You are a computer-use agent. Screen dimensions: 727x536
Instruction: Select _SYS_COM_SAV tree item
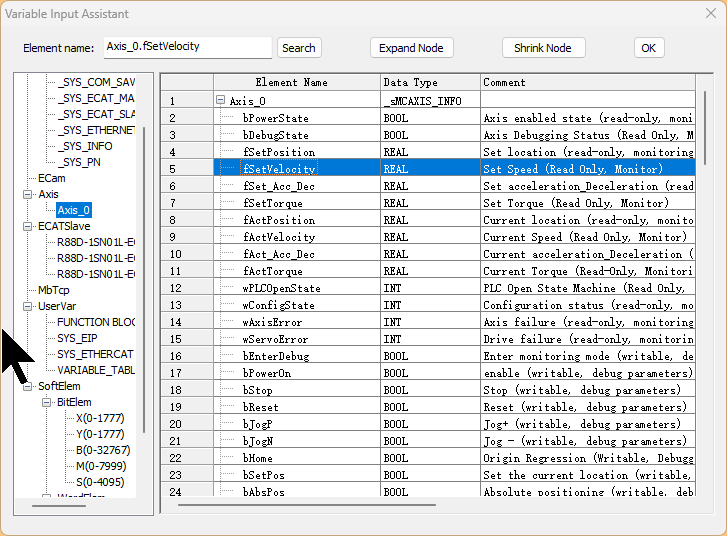click(96, 82)
